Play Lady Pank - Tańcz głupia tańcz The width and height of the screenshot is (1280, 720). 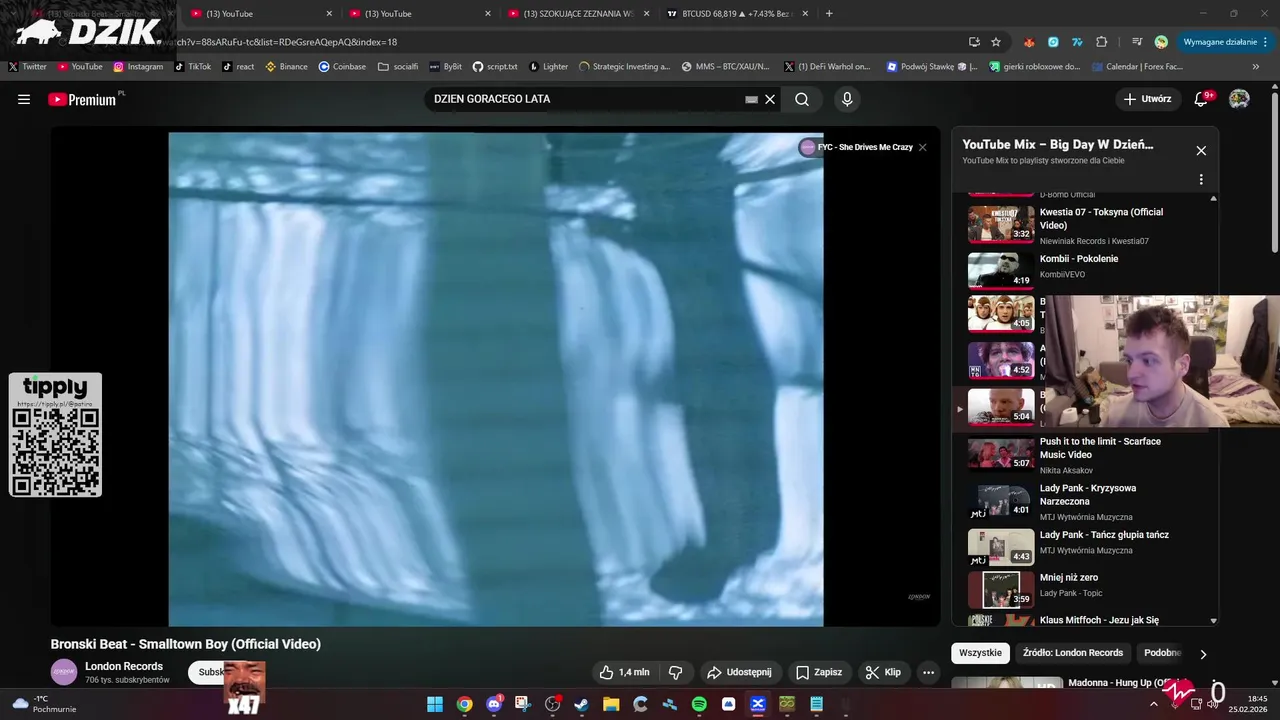[1084, 547]
